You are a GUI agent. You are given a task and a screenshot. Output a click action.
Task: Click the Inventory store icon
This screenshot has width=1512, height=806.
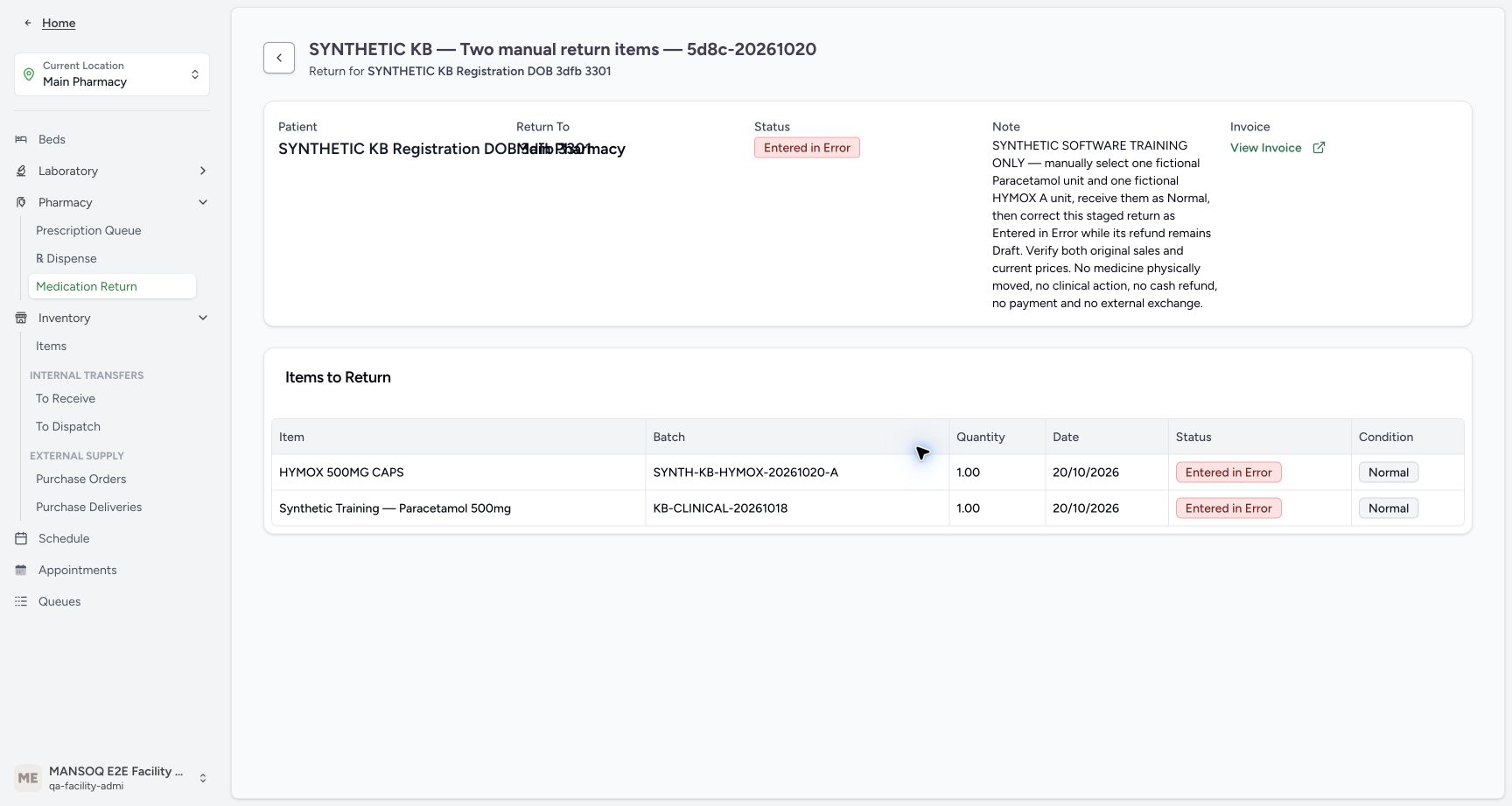tap(21, 318)
